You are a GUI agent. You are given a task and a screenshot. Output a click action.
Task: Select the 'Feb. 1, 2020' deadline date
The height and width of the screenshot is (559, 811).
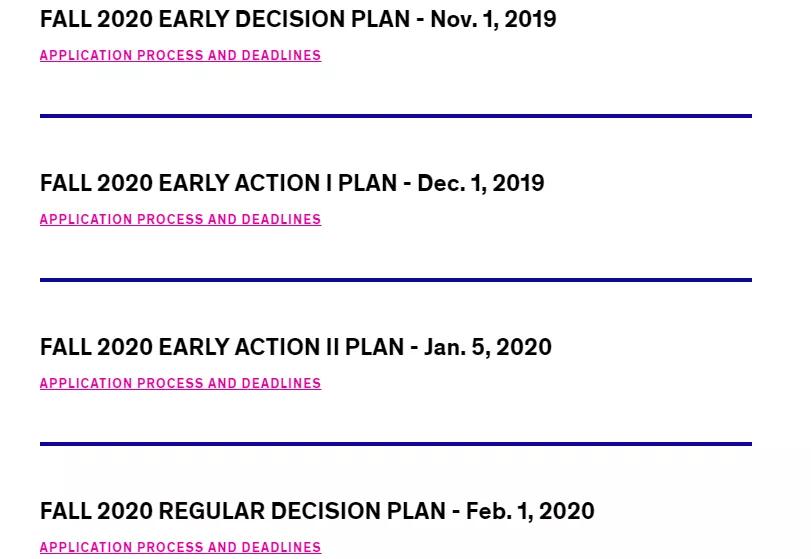click(x=530, y=511)
